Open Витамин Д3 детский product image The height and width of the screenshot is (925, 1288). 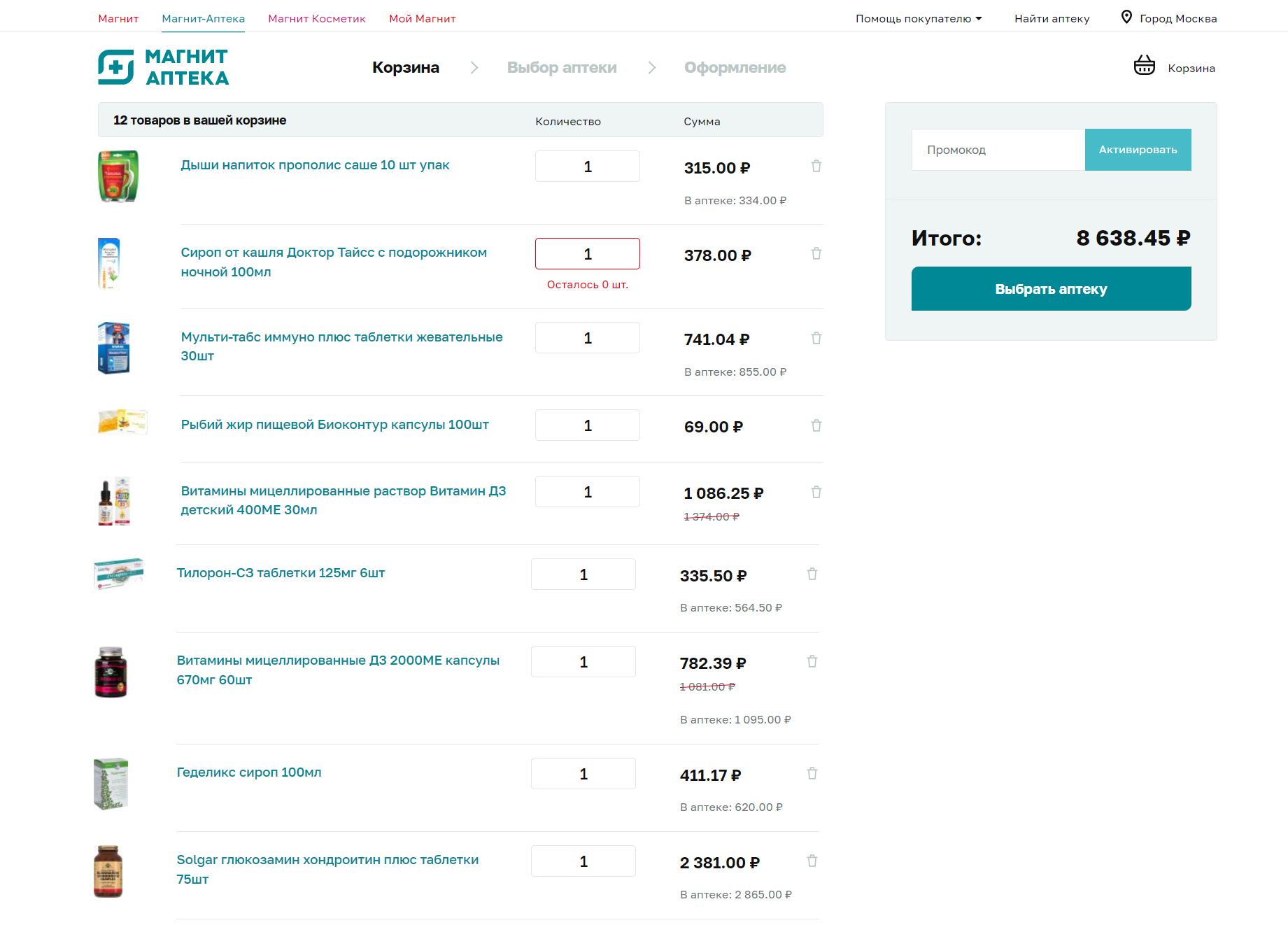(115, 502)
